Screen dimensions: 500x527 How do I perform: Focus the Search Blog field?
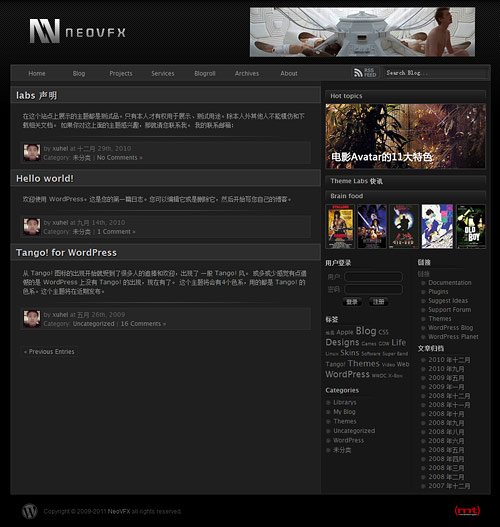(436, 73)
